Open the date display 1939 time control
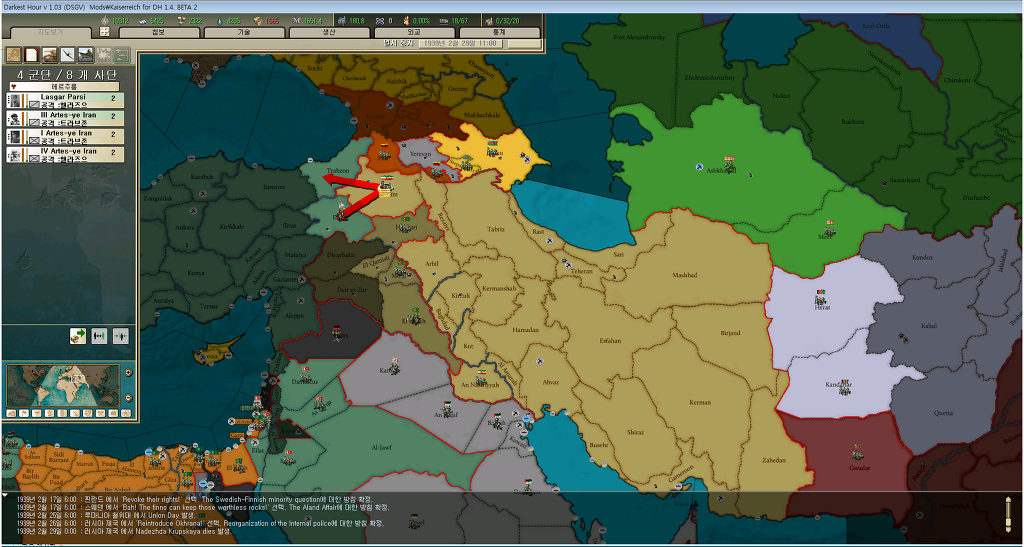Viewport: 1024px width, 547px height. point(460,43)
